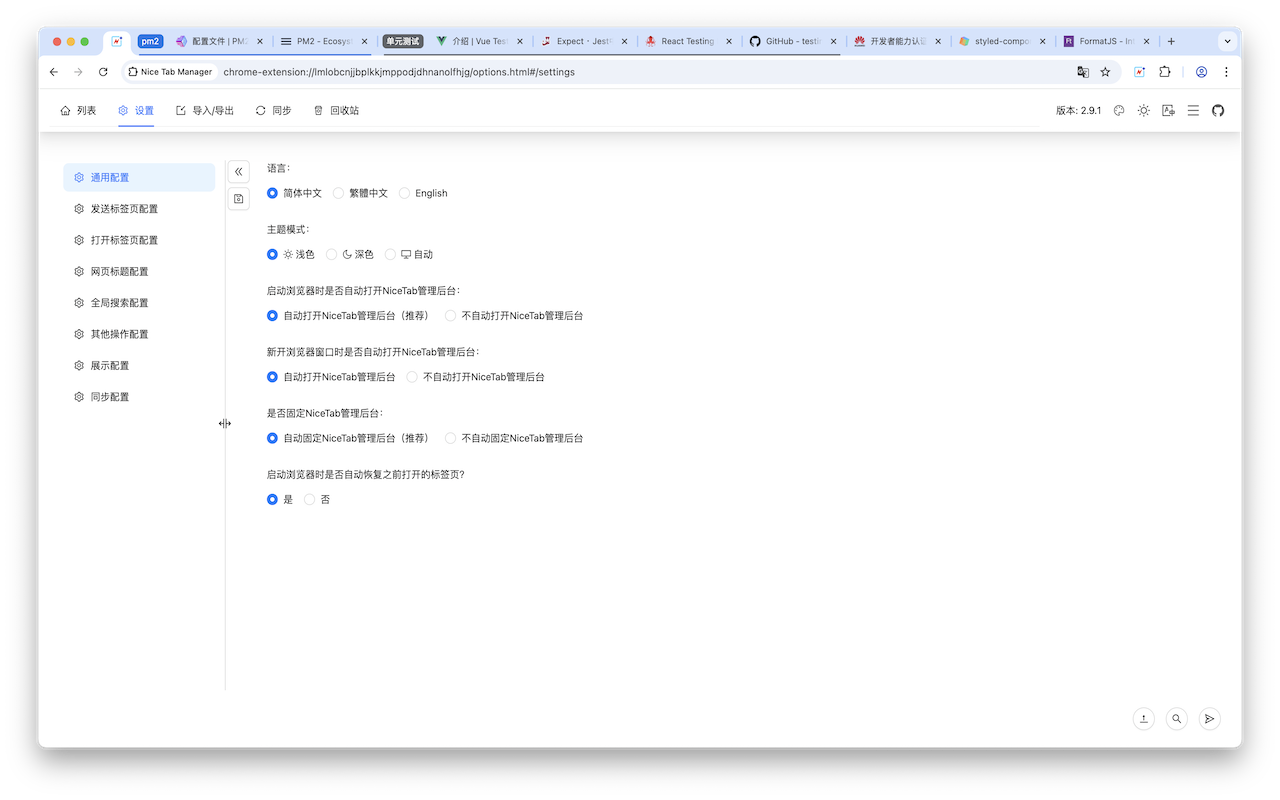Screen dimensions: 1280x800
Task: Select 通用配置 in the sidebar
Action: (139, 177)
